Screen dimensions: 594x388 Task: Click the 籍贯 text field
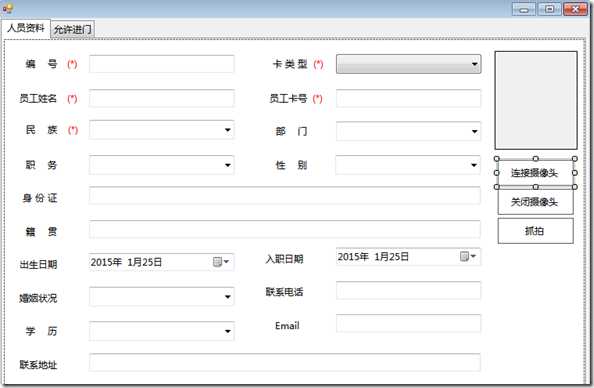click(285, 230)
